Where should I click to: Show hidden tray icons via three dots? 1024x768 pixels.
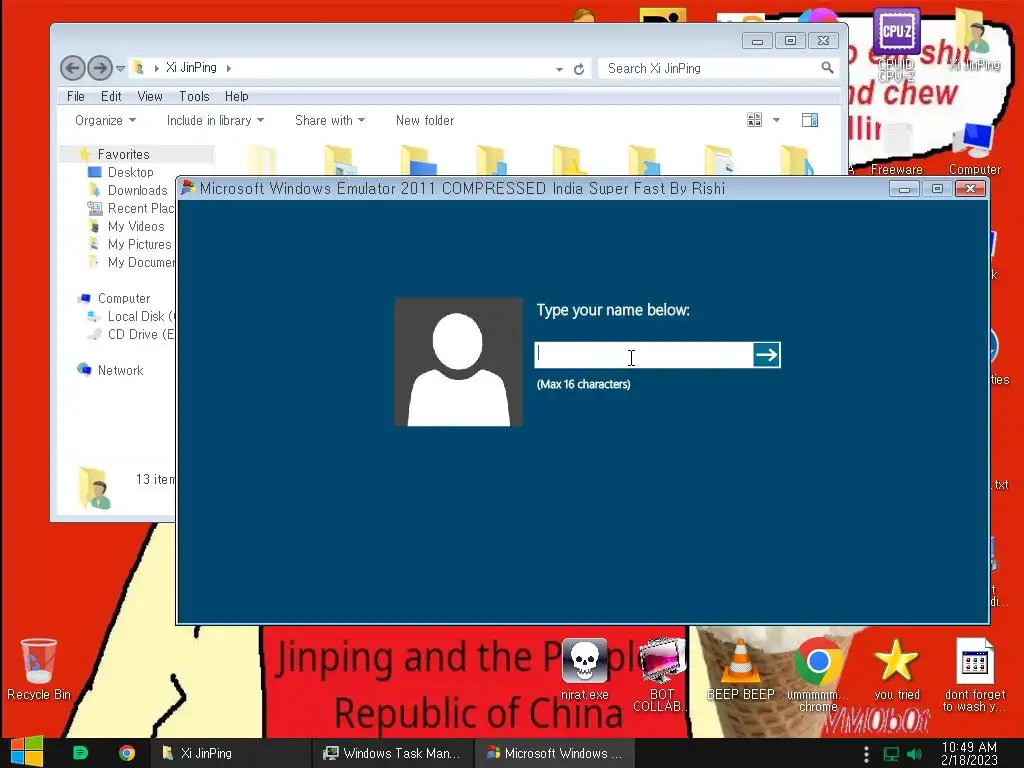(866, 754)
